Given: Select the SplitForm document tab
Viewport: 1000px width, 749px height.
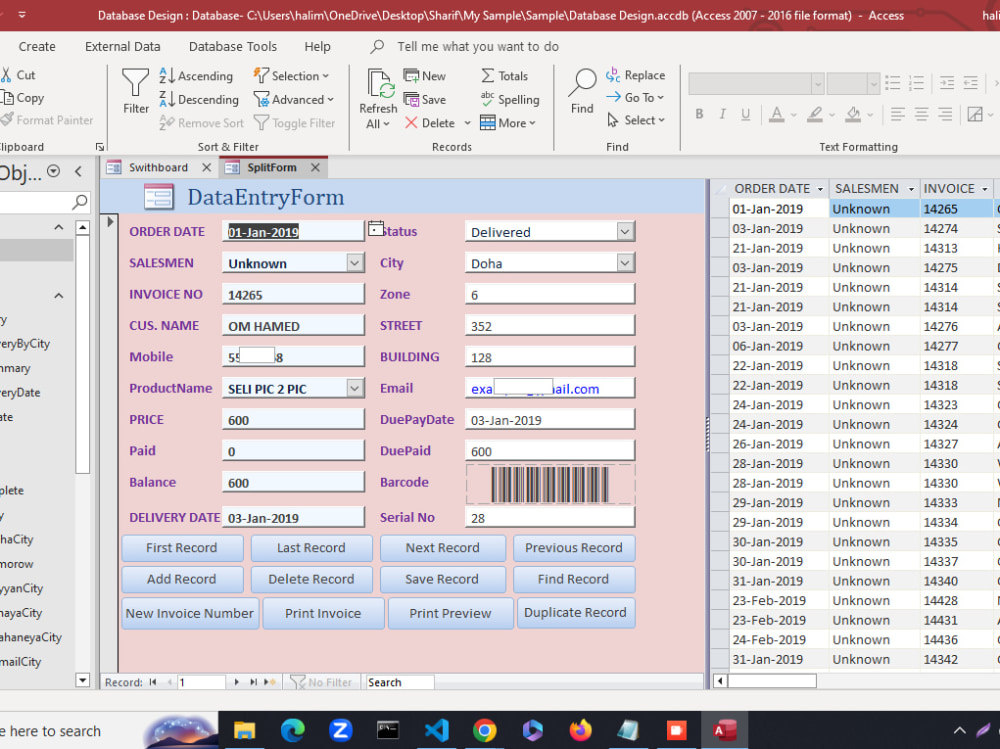Looking at the screenshot, I should pyautogui.click(x=272, y=167).
